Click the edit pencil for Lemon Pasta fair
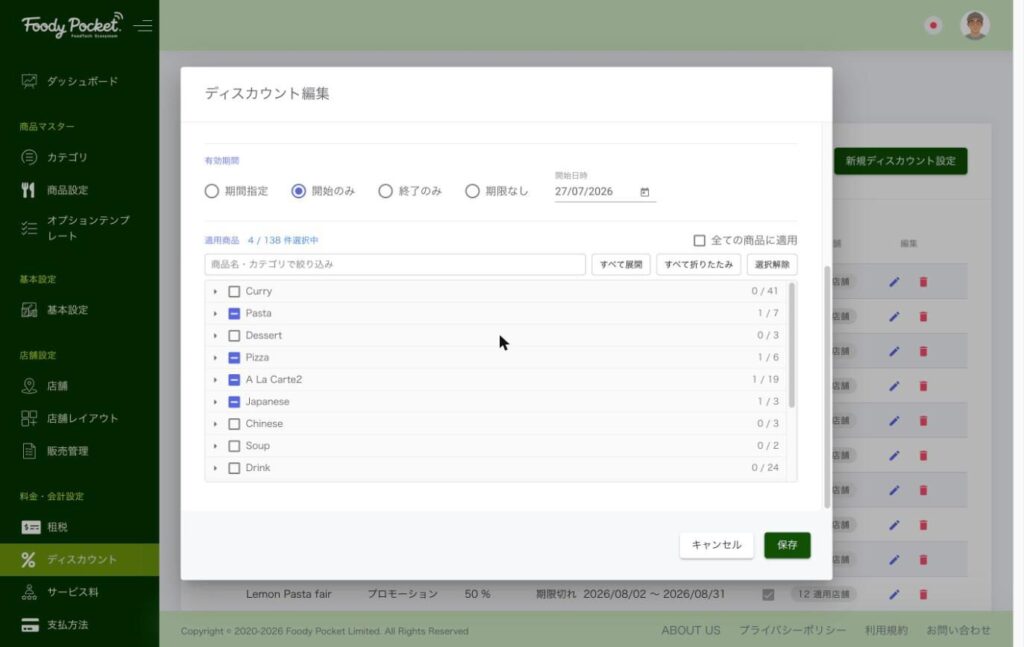The height and width of the screenshot is (647, 1024). (x=894, y=594)
